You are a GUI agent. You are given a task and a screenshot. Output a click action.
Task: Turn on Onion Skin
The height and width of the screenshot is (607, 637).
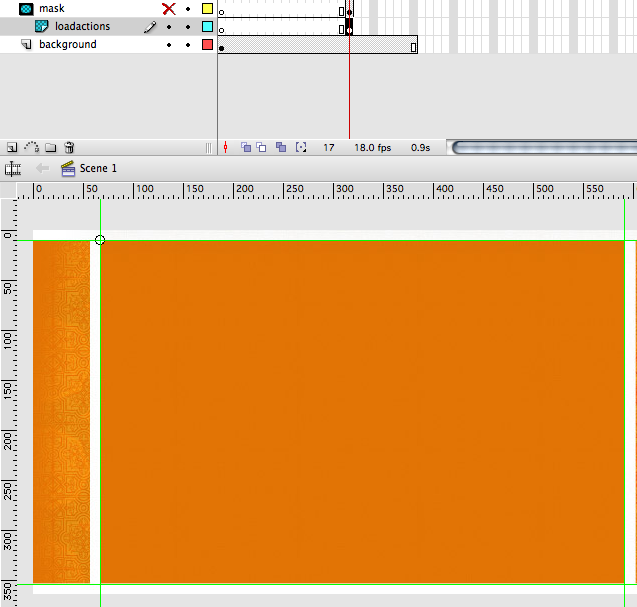pos(246,147)
